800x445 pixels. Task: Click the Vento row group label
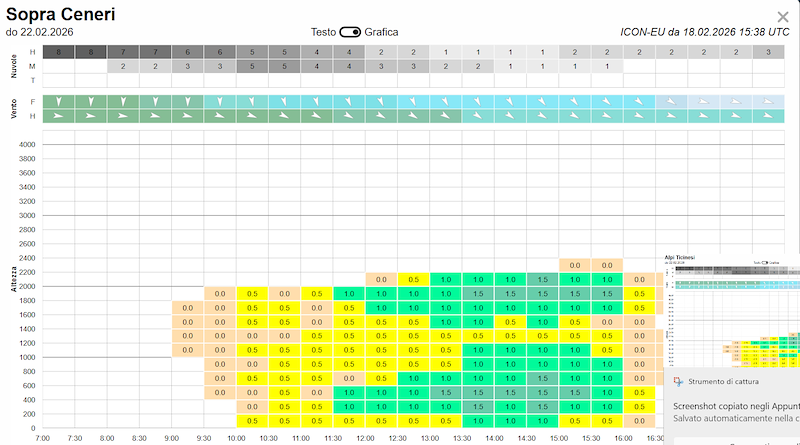(14, 109)
